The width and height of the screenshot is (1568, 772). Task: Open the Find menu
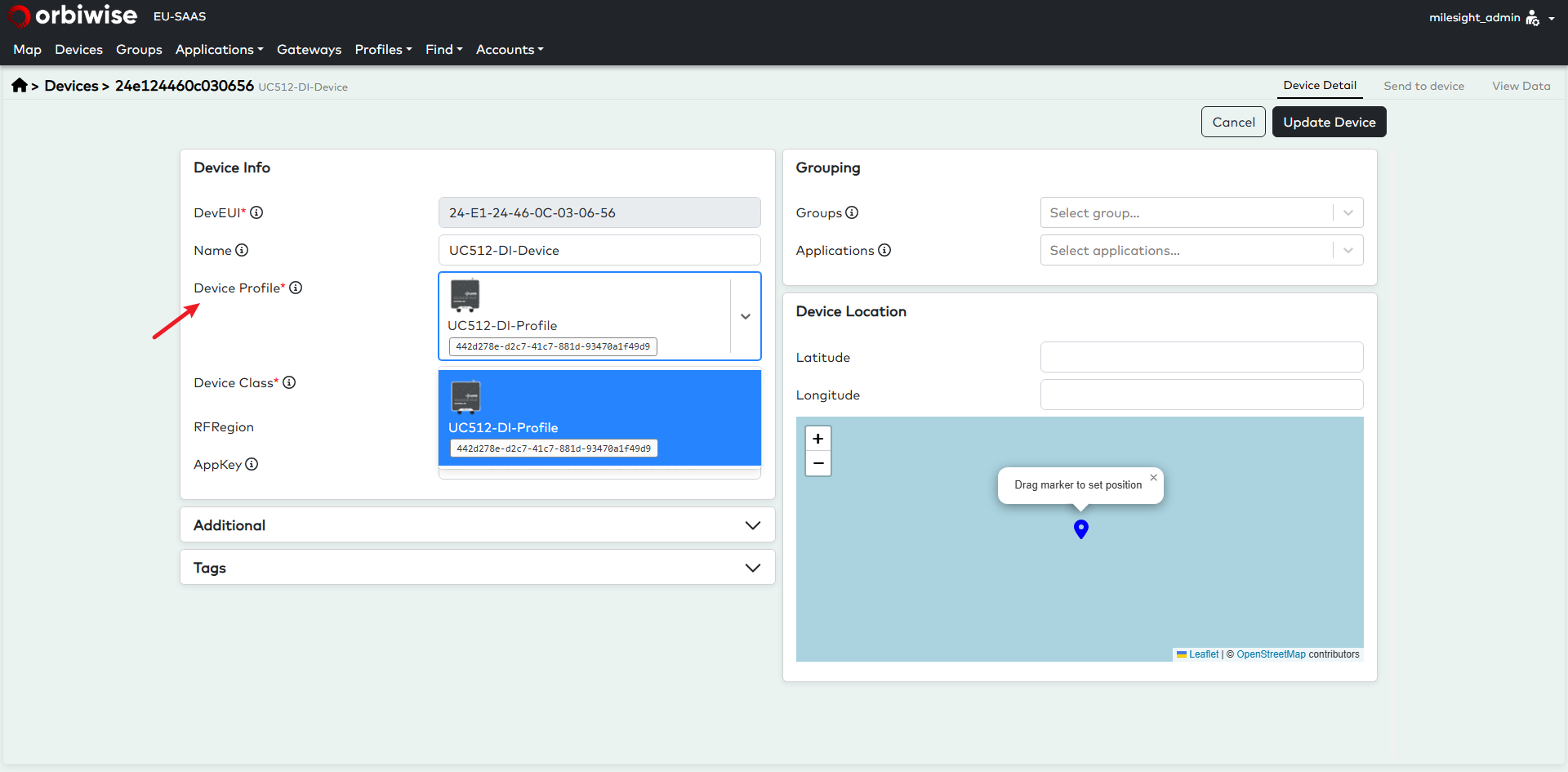pyautogui.click(x=443, y=49)
